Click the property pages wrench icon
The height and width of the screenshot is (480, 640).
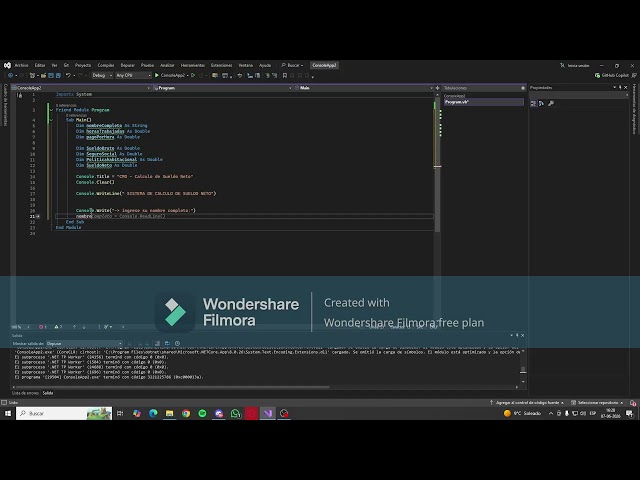(x=551, y=104)
